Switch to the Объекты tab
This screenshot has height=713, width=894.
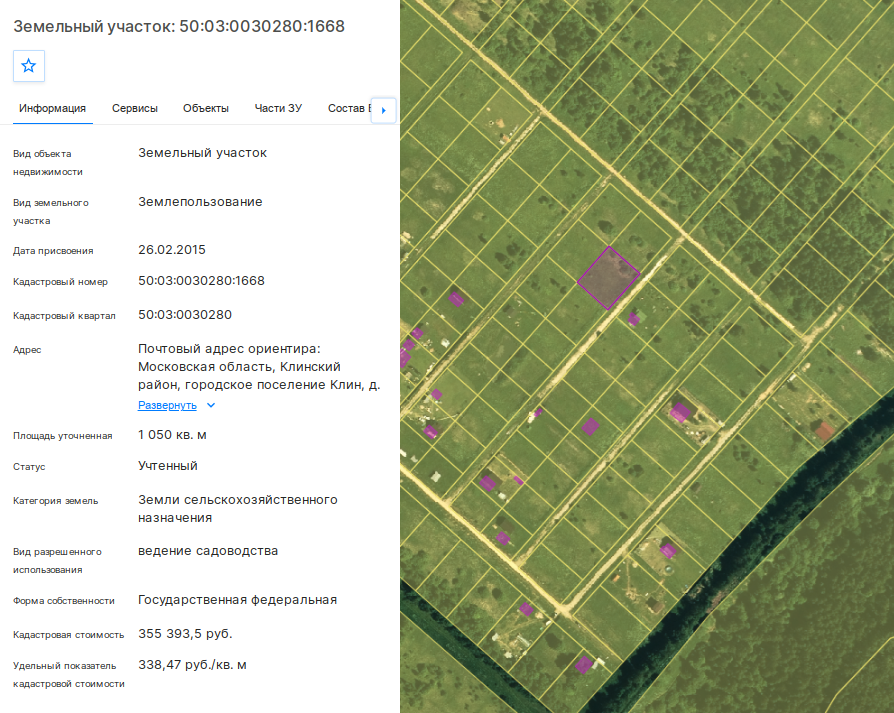click(x=206, y=108)
